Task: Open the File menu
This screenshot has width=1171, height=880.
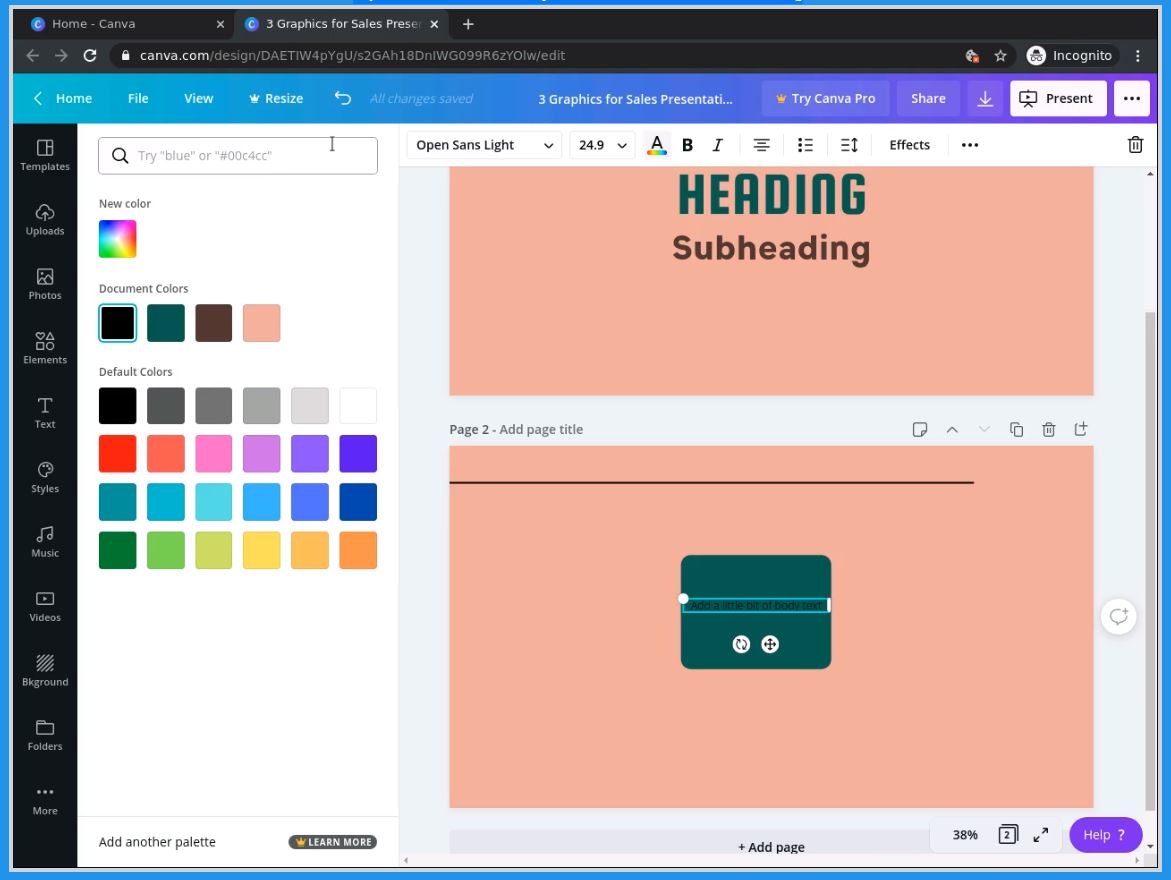Action: point(138,98)
